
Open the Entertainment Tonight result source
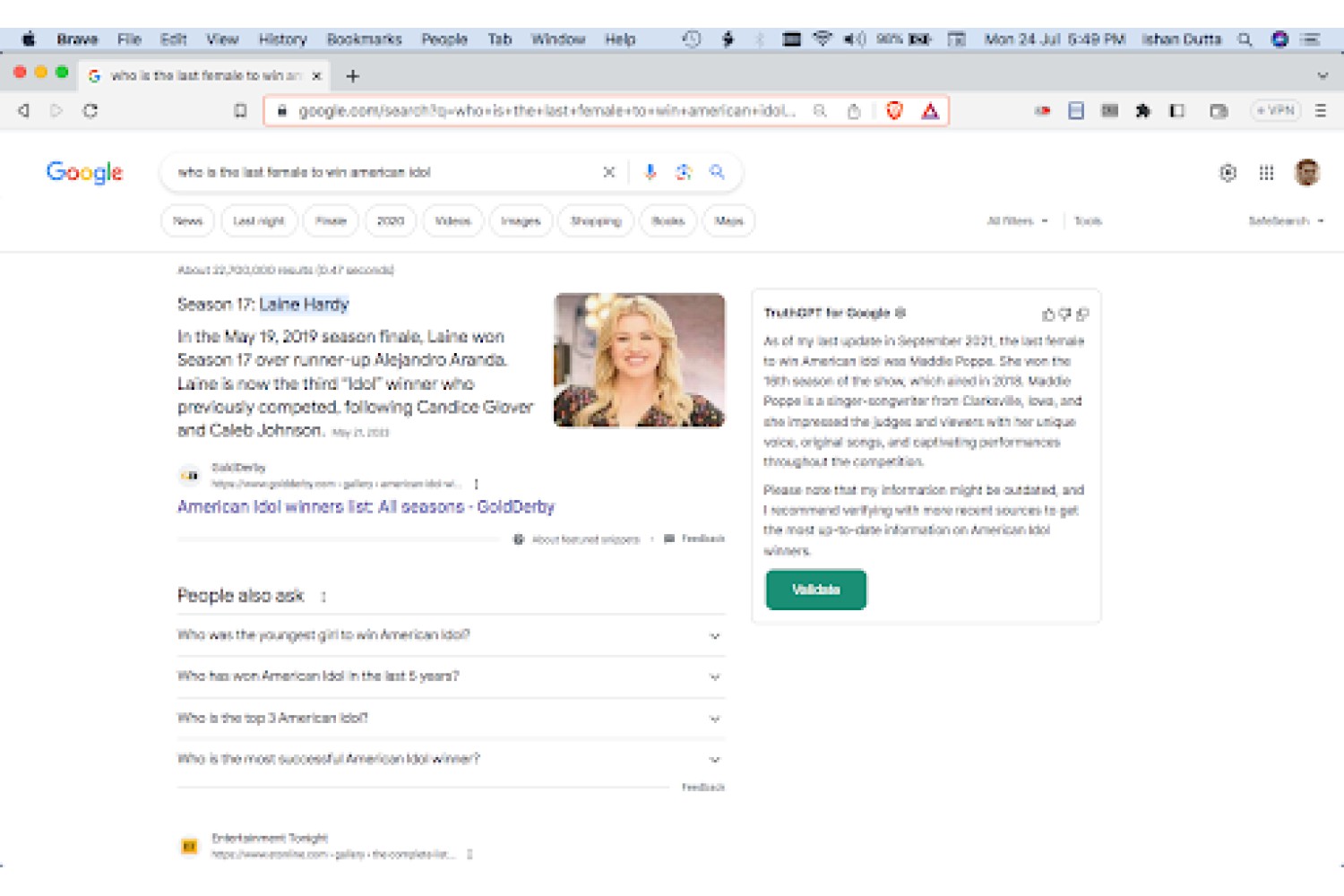(269, 839)
